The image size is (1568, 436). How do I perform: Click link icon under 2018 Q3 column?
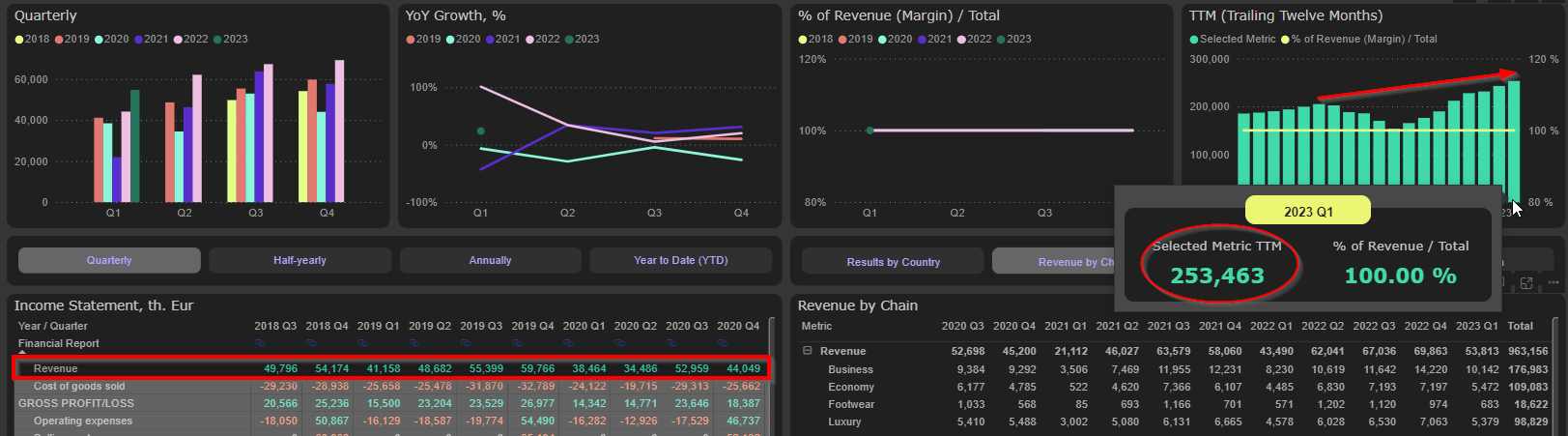click(x=259, y=343)
